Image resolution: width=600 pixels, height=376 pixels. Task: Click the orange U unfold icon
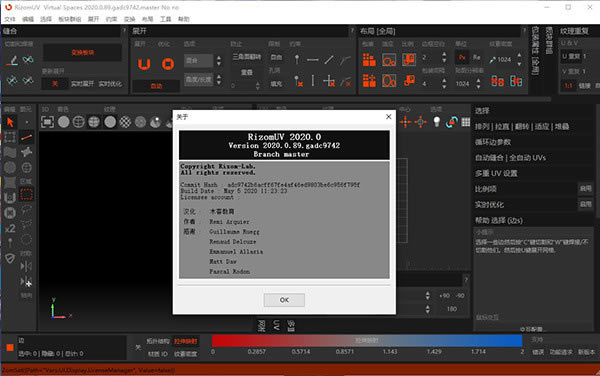click(144, 64)
